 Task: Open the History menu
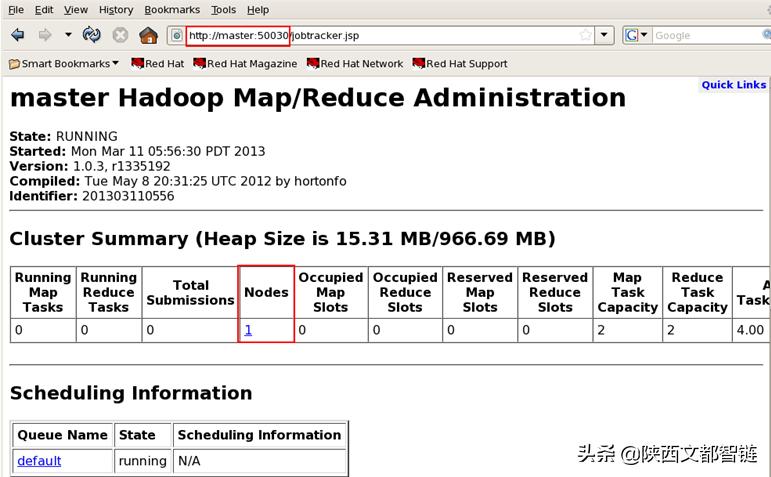point(116,10)
